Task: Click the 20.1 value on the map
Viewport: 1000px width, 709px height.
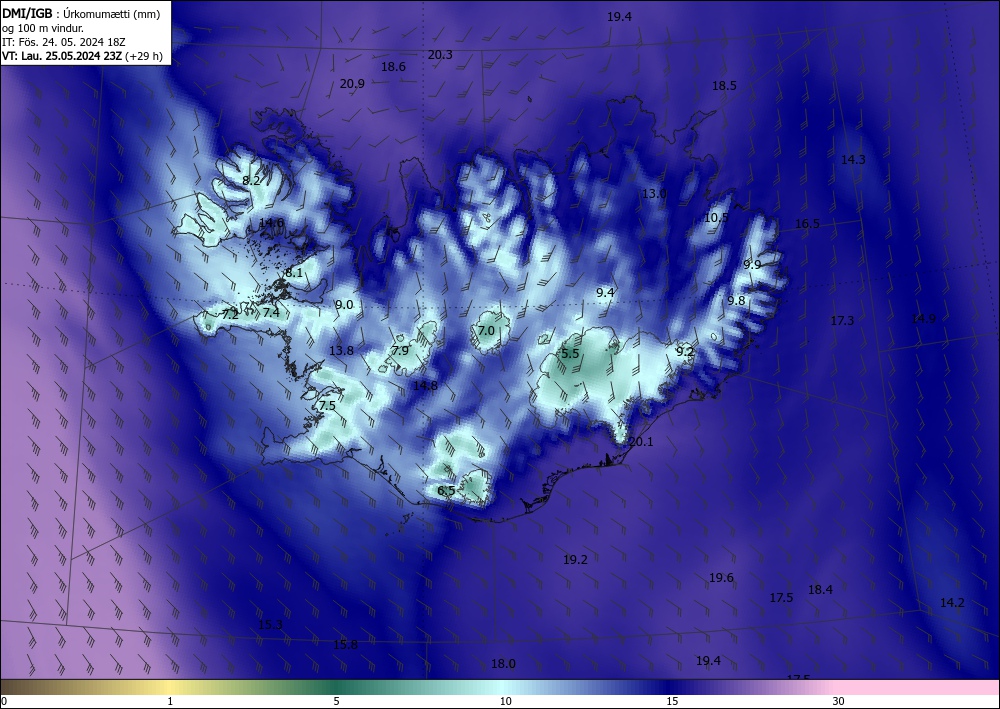Action: coord(641,441)
